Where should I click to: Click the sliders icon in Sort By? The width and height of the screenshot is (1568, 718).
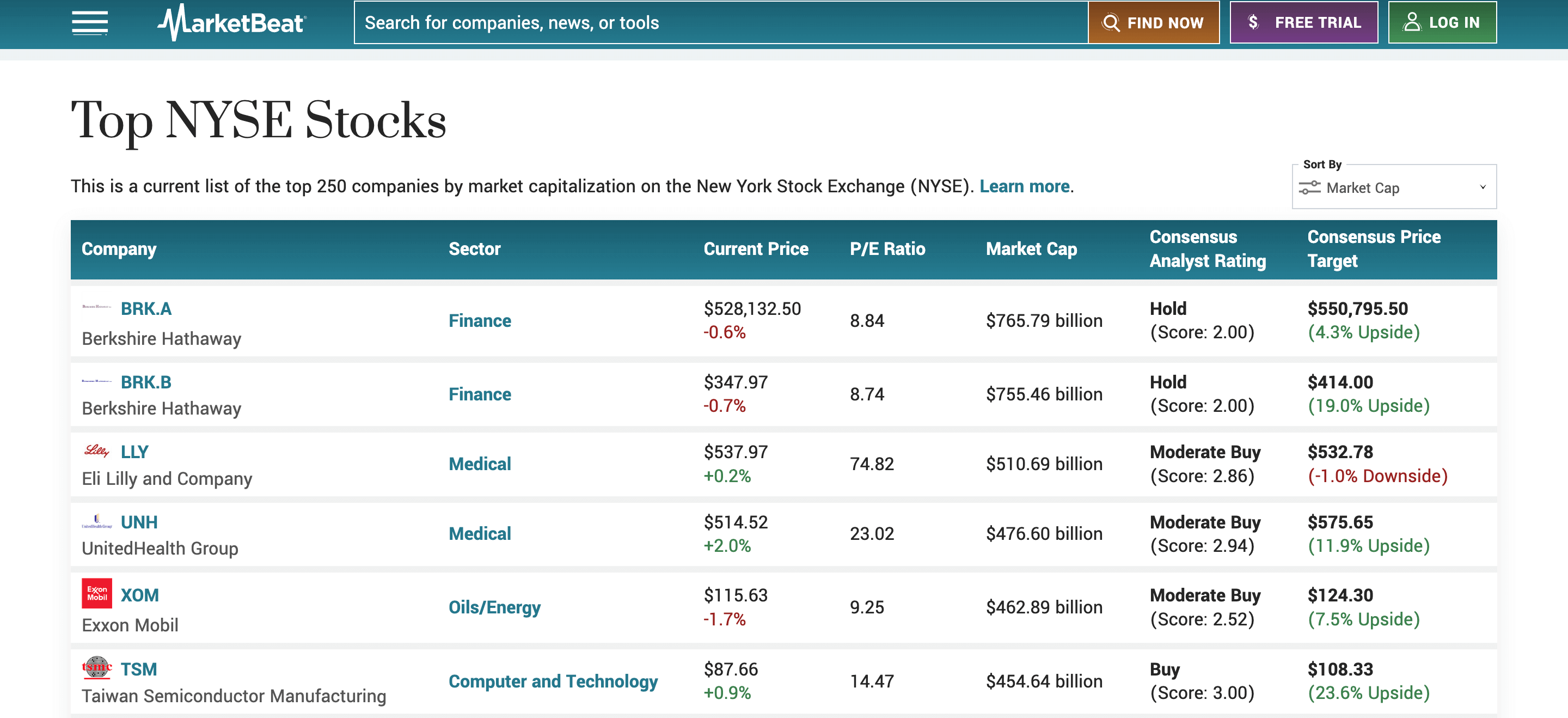1309,187
